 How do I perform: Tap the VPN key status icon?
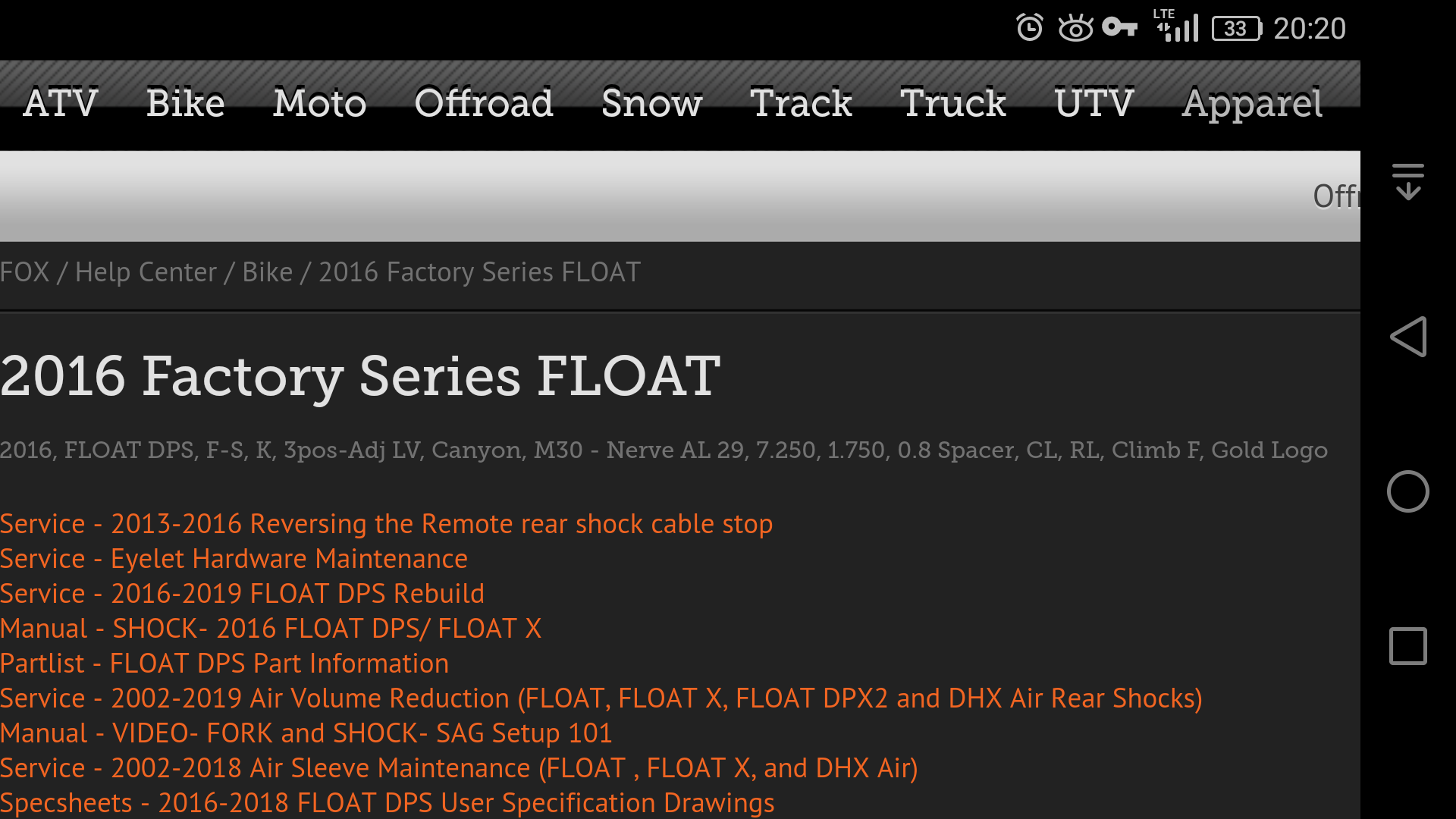click(1119, 28)
